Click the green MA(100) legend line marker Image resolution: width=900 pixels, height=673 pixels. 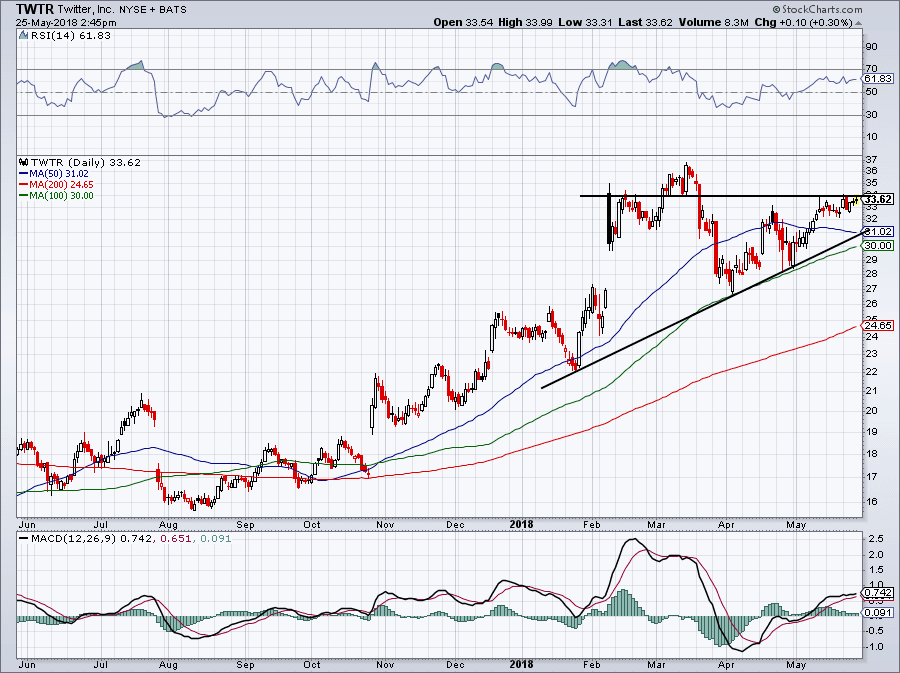[x=24, y=195]
